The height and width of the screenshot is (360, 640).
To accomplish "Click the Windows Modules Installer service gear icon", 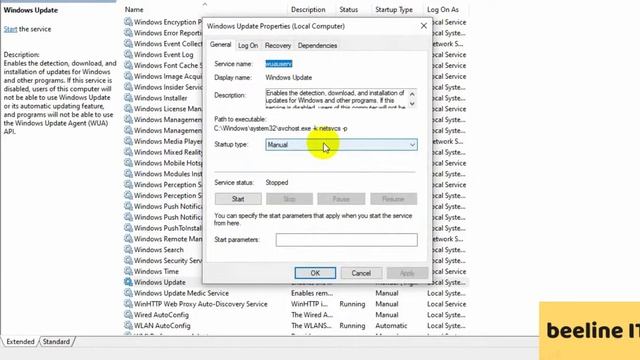I will click(128, 173).
